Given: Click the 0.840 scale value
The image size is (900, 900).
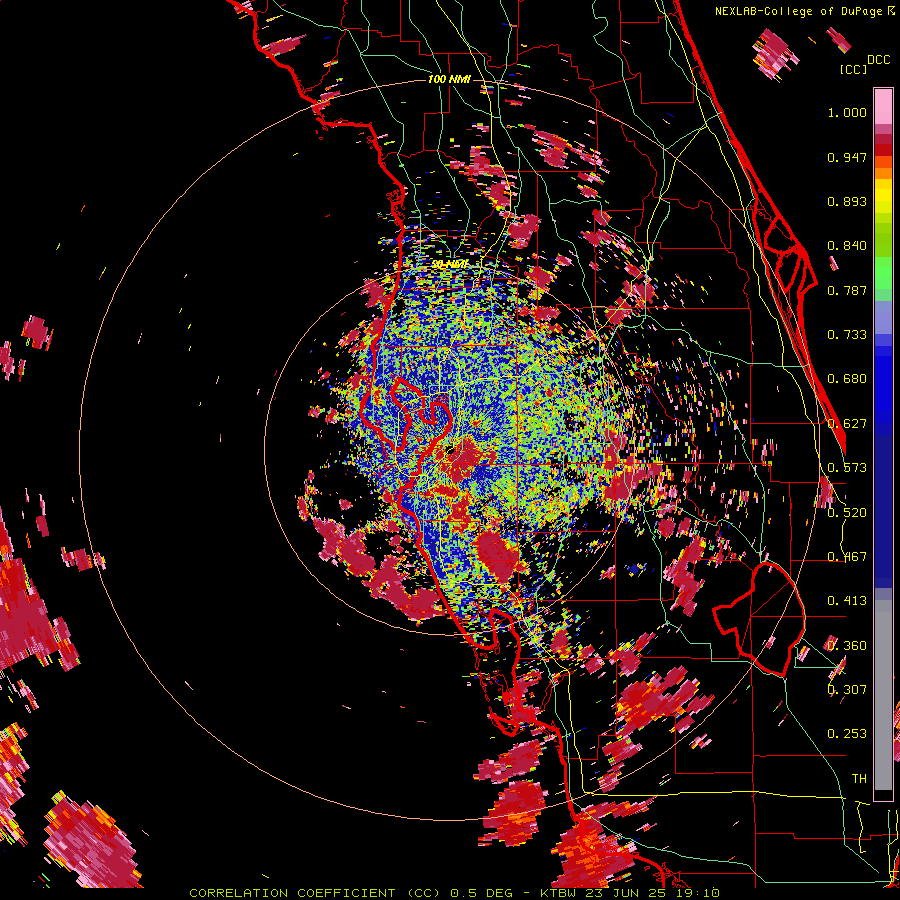Looking at the screenshot, I should [x=847, y=246].
